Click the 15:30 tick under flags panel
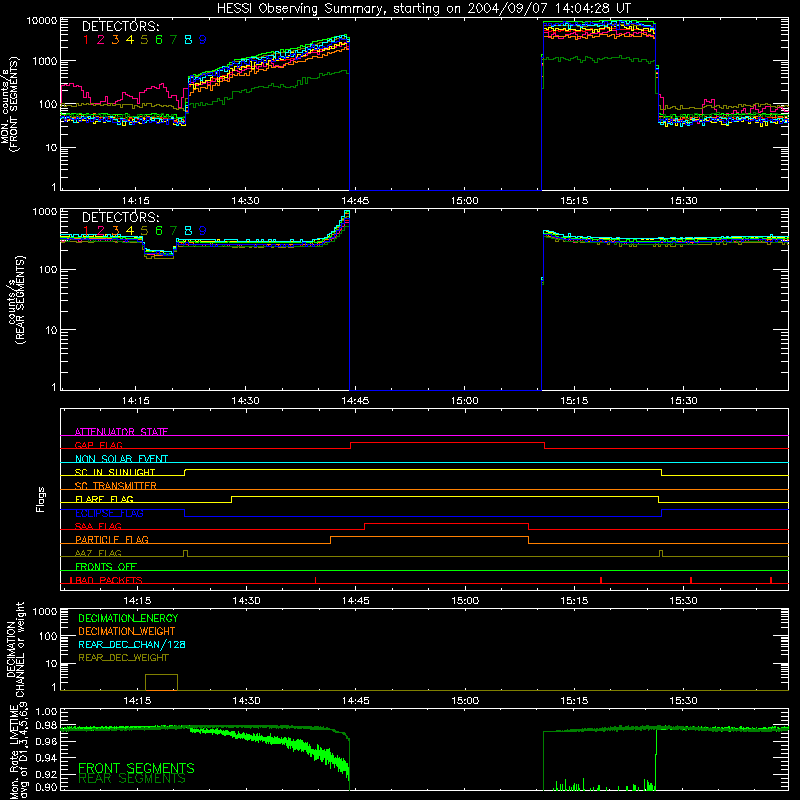The width and height of the screenshot is (800, 800). 683,601
